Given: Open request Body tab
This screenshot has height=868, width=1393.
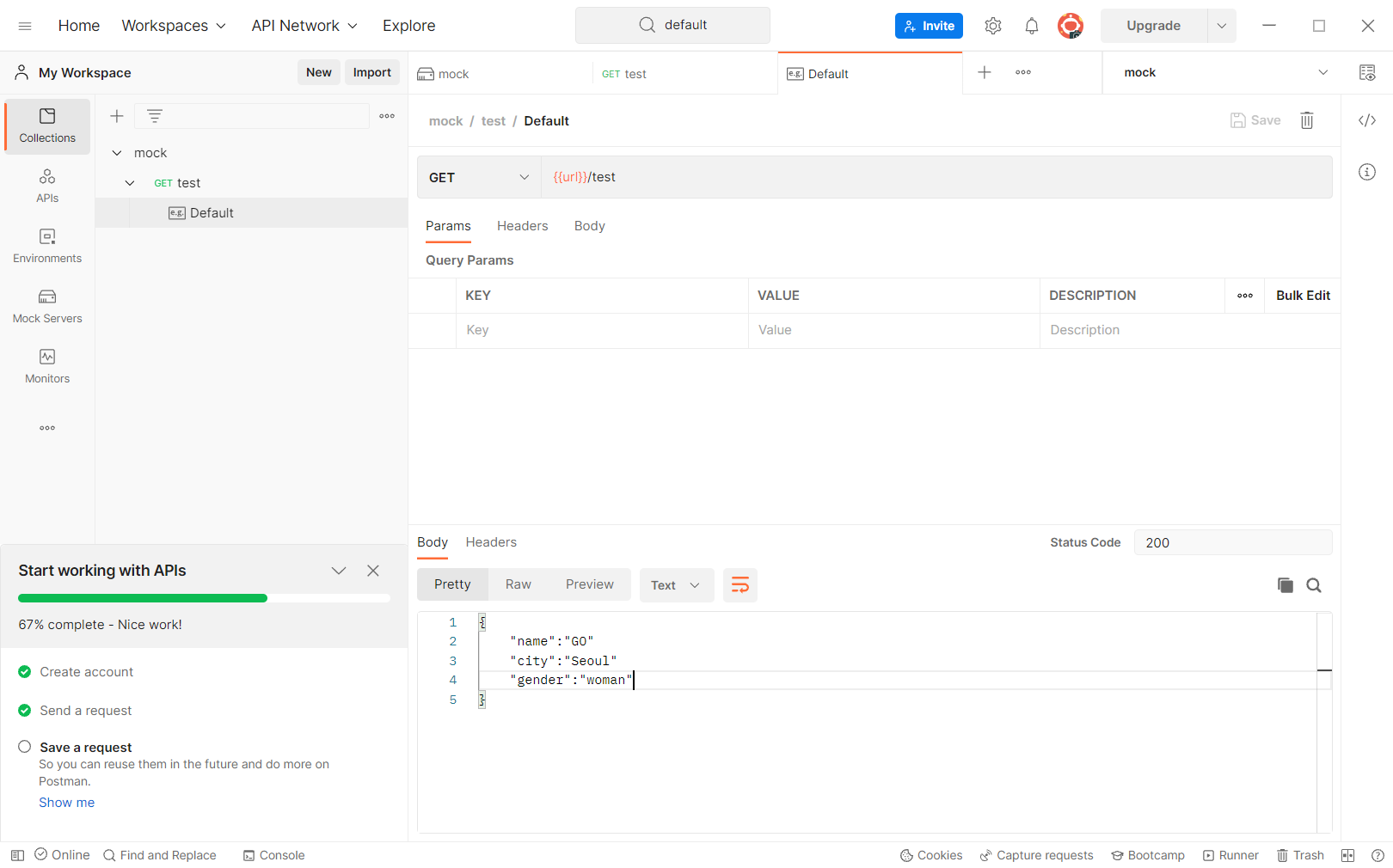Looking at the screenshot, I should pyautogui.click(x=590, y=226).
